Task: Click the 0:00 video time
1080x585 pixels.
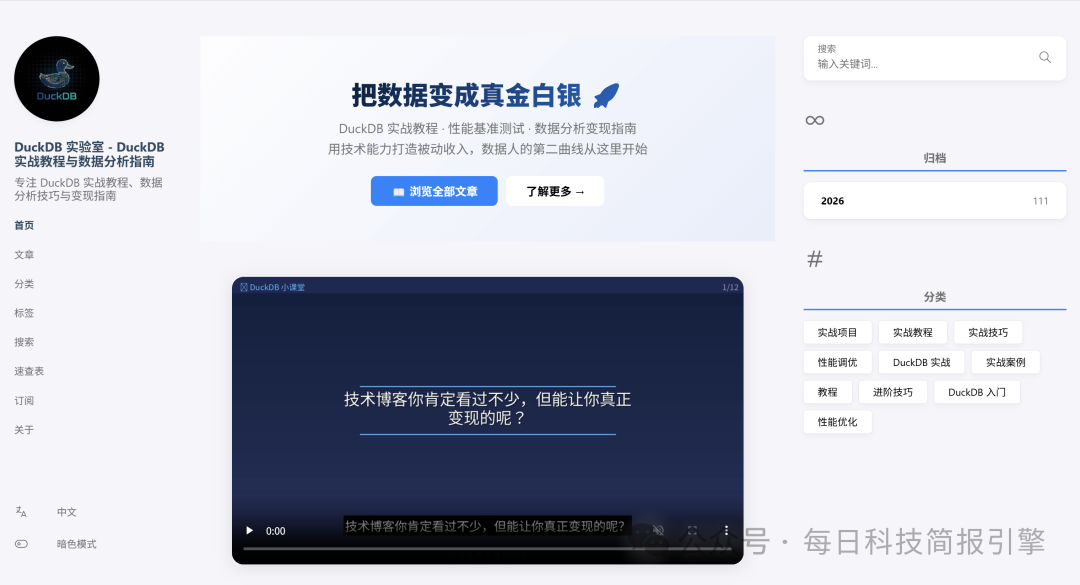Action: coord(276,531)
